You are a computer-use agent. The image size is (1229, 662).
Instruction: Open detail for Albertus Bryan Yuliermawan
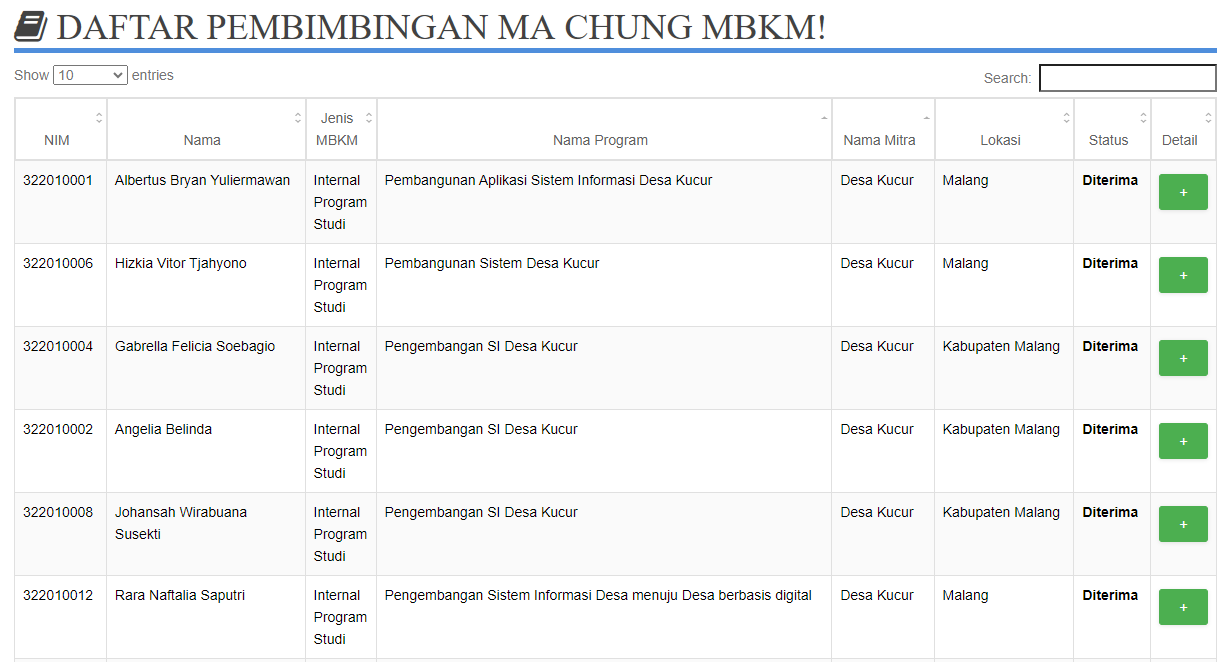click(1183, 192)
